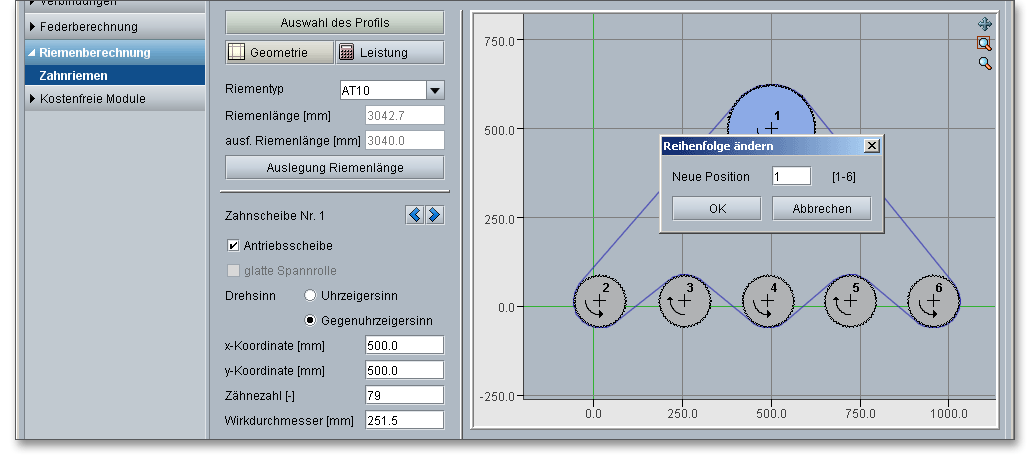Open the Riementyp dropdown
This screenshot has height=455, width=1030.
click(x=435, y=91)
